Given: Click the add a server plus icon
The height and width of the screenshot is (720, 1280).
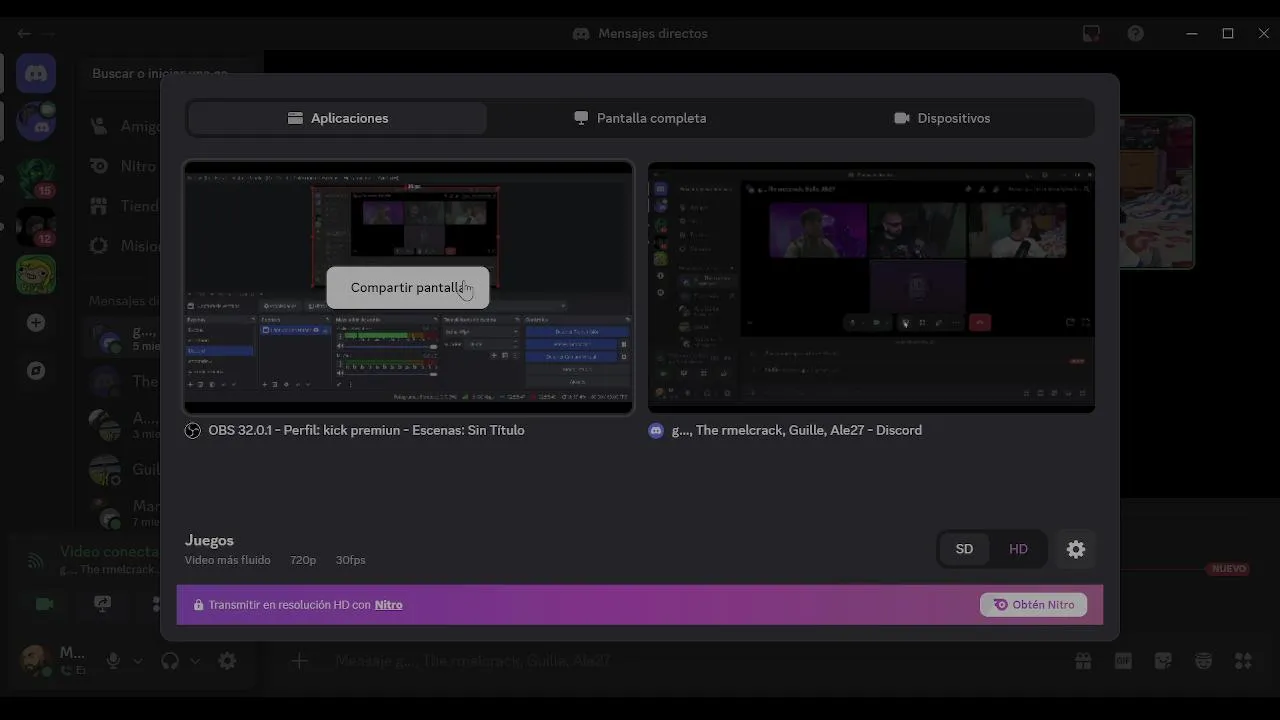Looking at the screenshot, I should pos(36,322).
